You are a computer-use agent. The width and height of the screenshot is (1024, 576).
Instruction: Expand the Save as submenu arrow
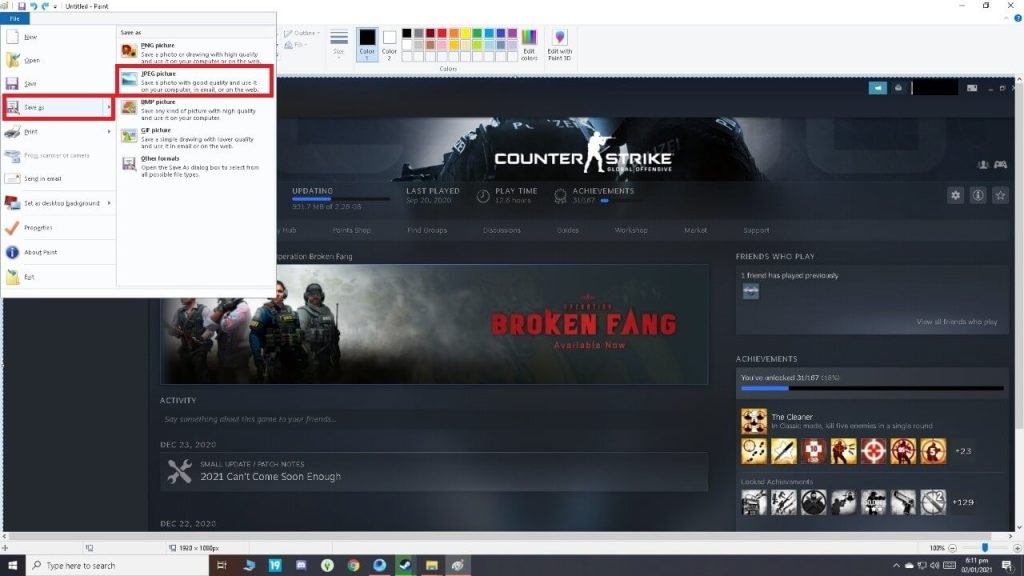click(109, 107)
